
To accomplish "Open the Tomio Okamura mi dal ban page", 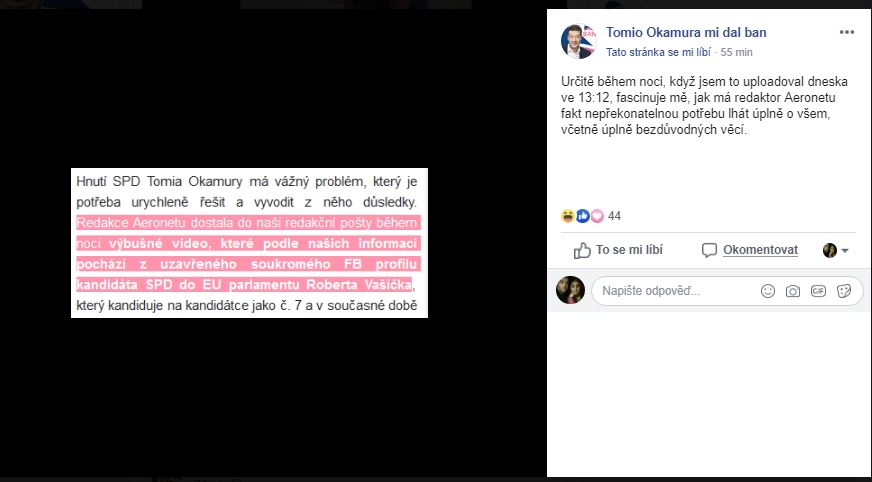I will tap(686, 32).
